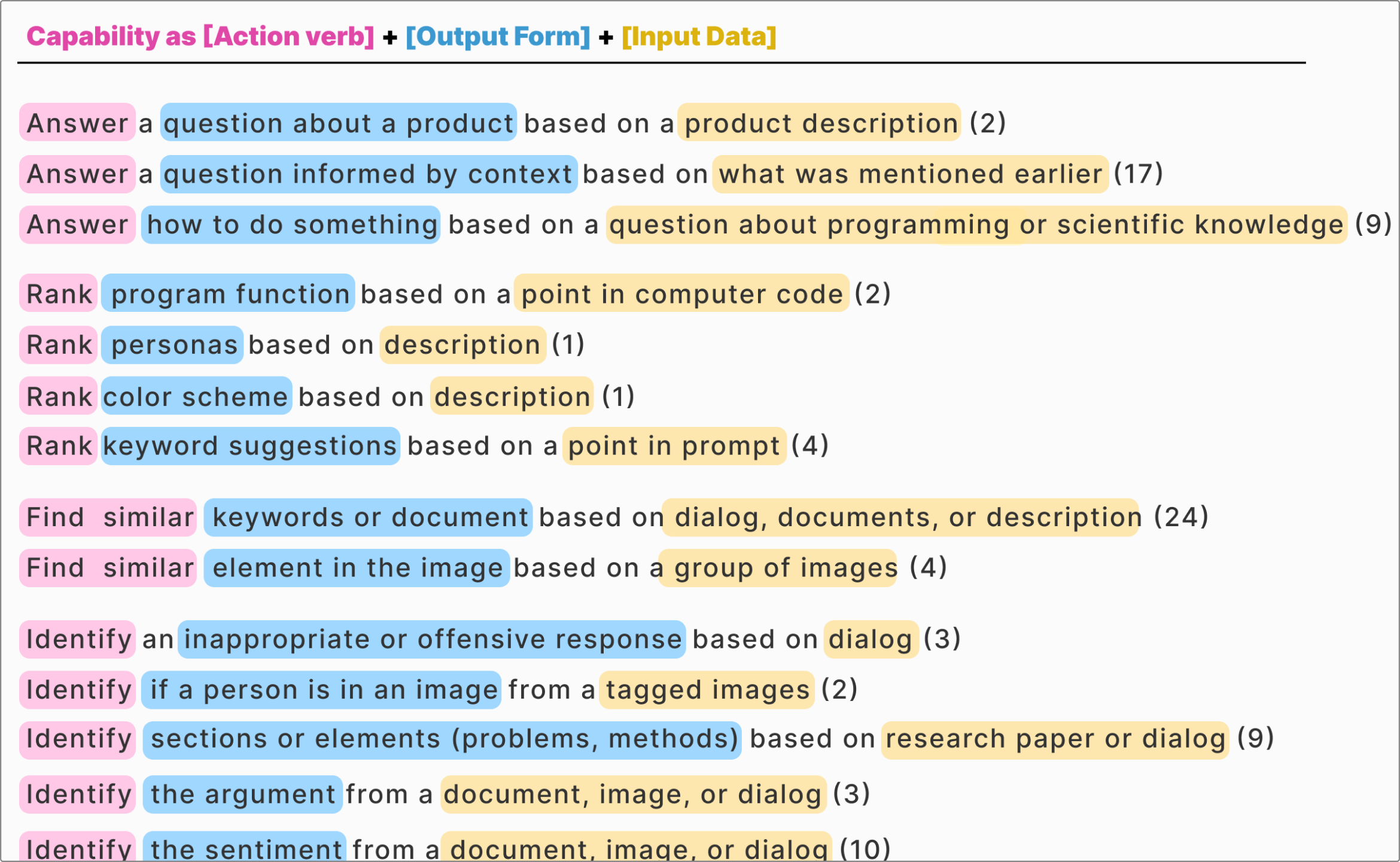Select 'question informed by context' highlight

pyautogui.click(x=369, y=174)
